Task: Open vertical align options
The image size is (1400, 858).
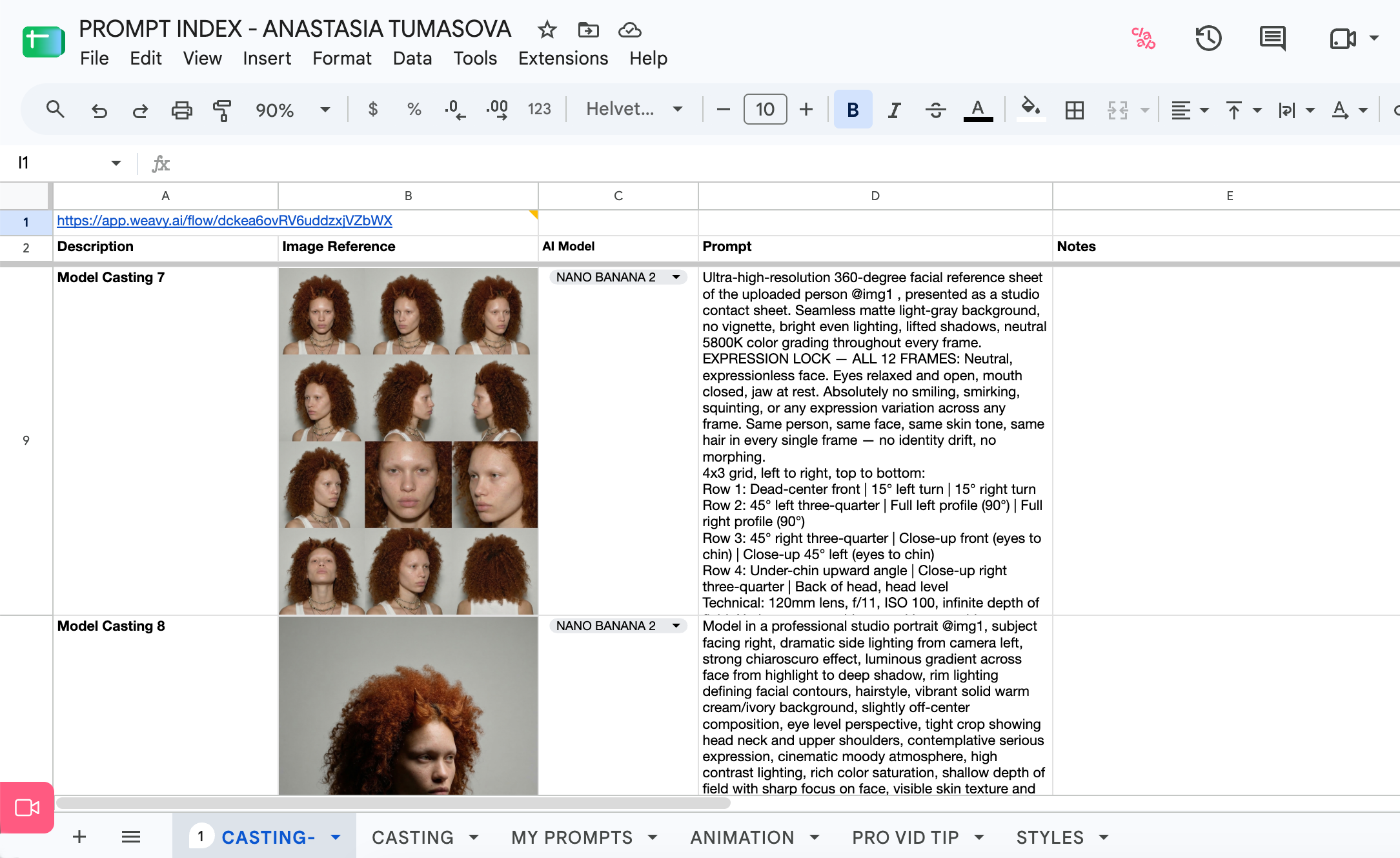Action: click(x=1243, y=110)
